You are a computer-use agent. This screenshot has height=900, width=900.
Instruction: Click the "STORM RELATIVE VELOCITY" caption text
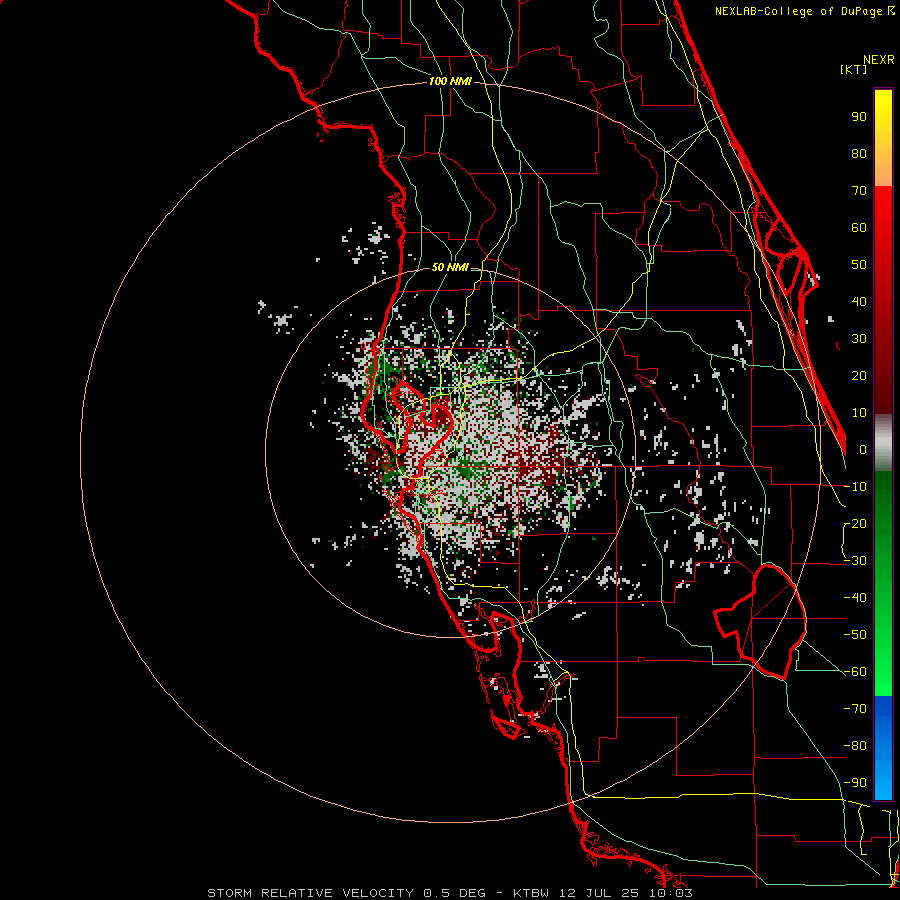[x=310, y=893]
